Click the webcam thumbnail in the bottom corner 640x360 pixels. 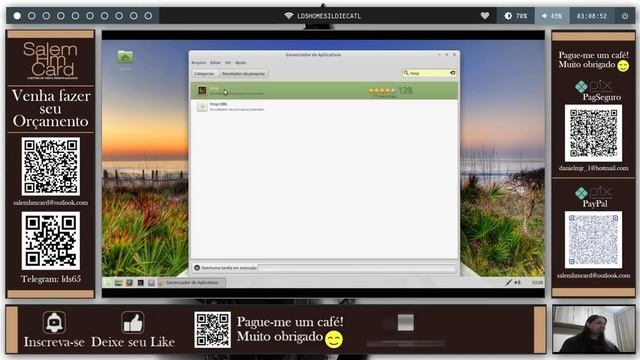tap(593, 329)
